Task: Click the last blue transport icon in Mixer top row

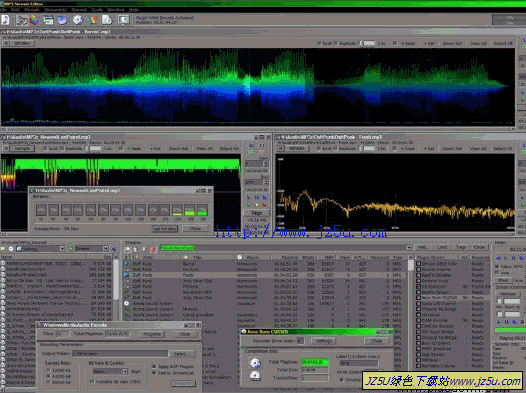Action: pos(521,258)
